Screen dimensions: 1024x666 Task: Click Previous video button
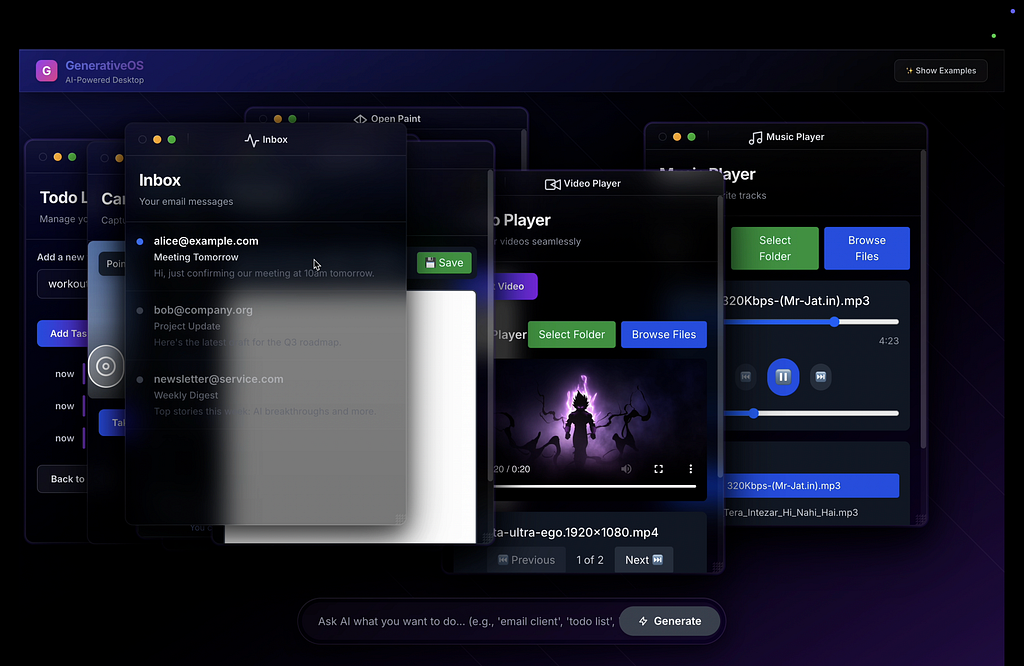tap(526, 560)
